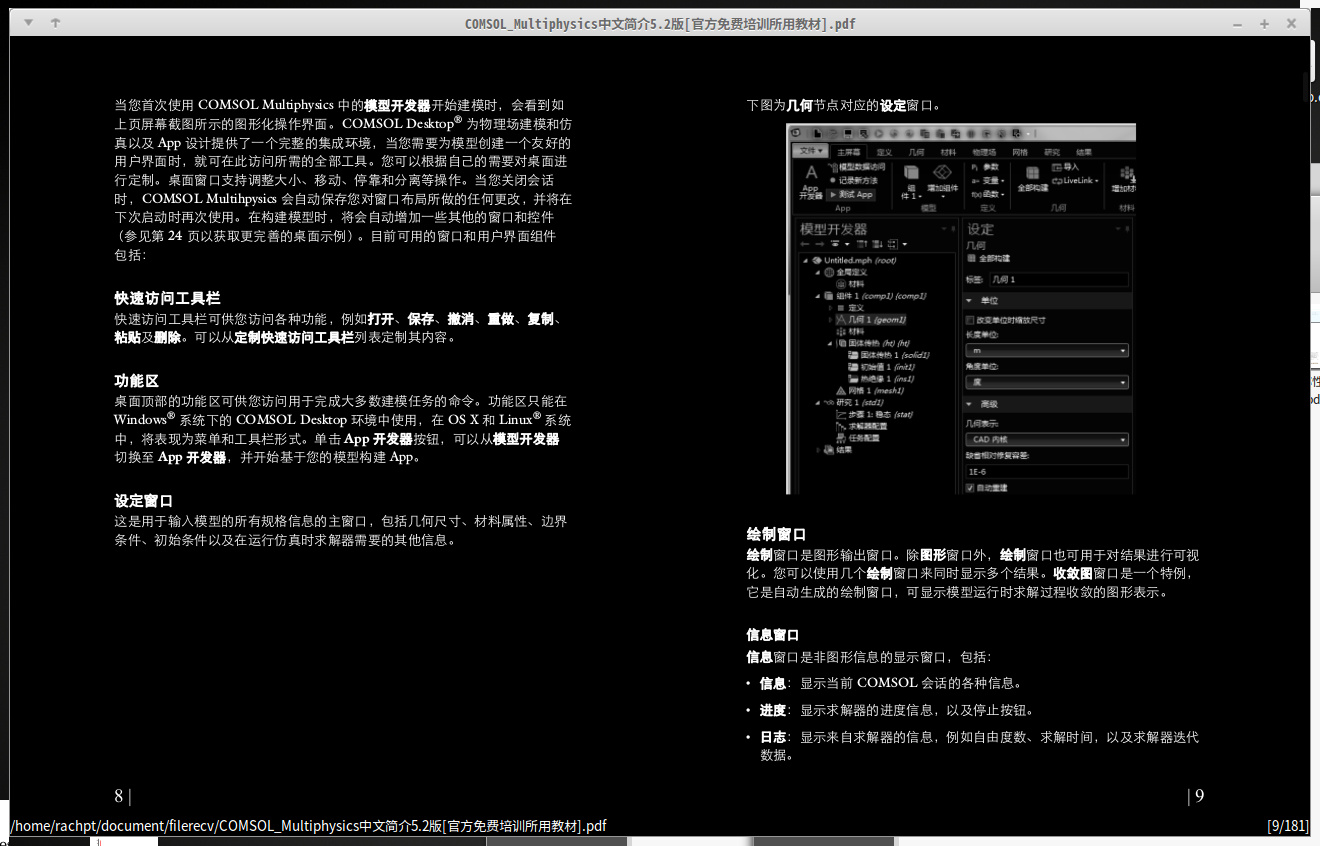Click the 标签 field containing 几何 1

tap(1060, 280)
